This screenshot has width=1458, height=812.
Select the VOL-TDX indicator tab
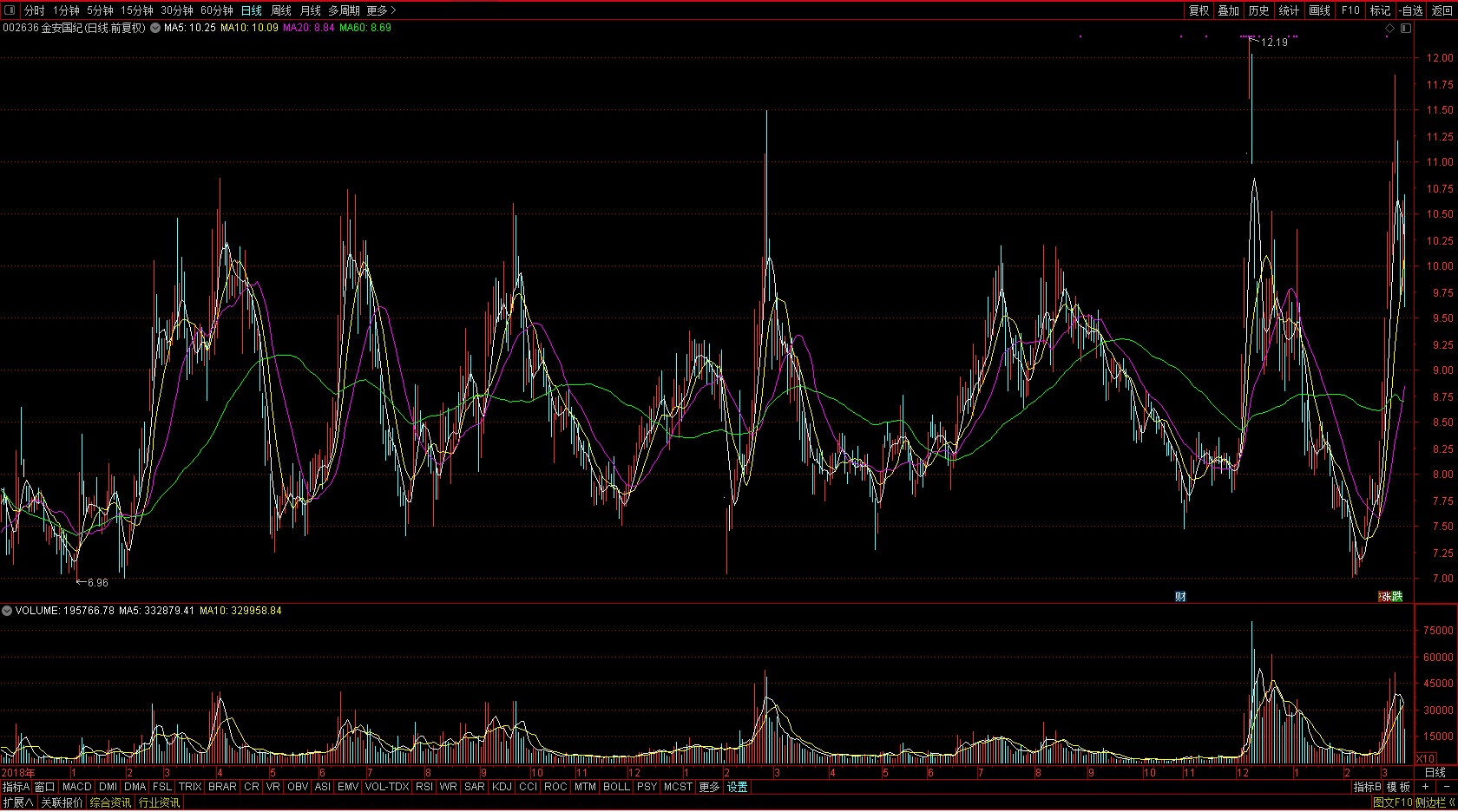[387, 787]
